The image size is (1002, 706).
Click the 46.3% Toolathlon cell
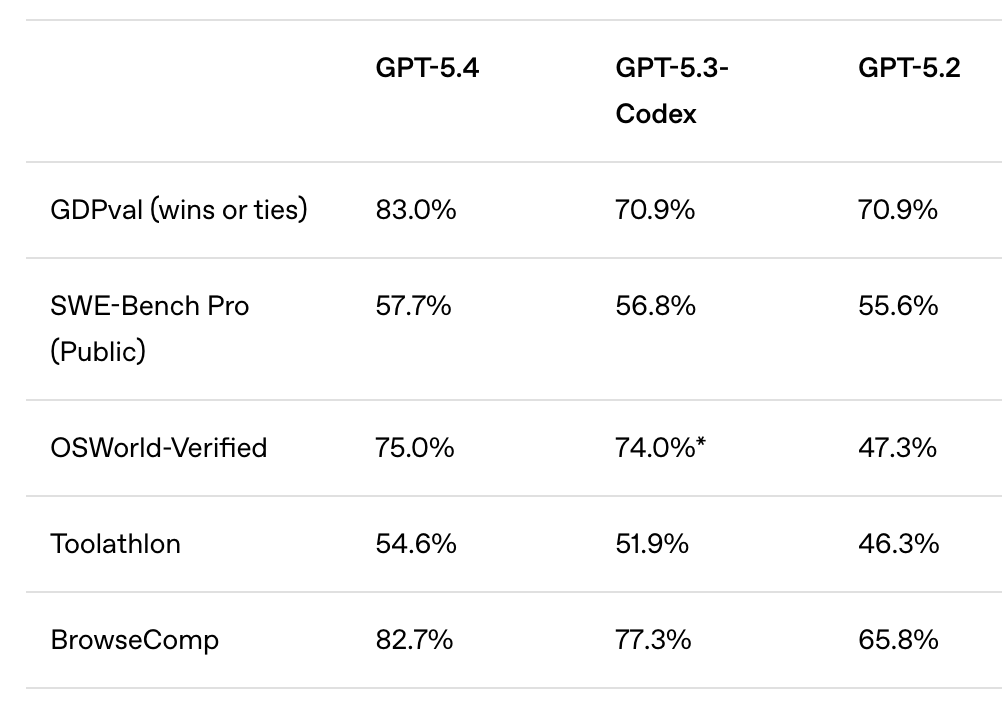click(x=898, y=543)
